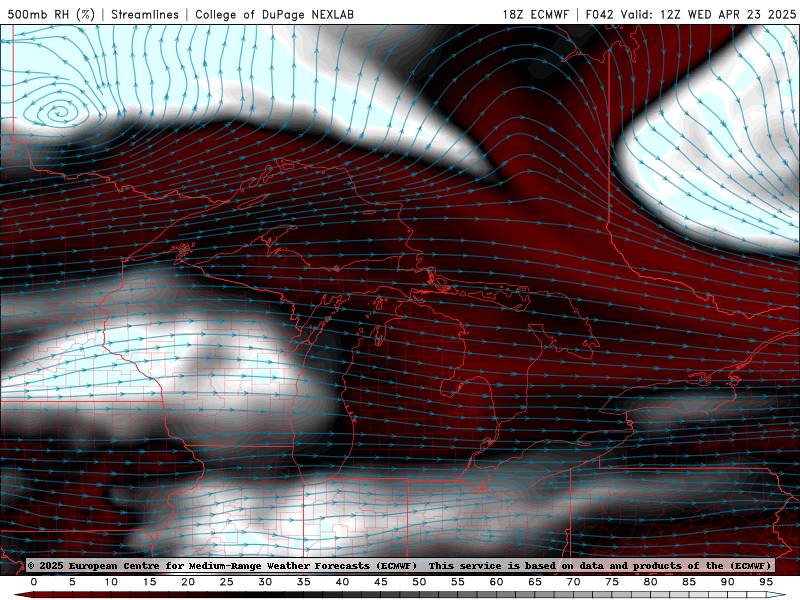The width and height of the screenshot is (800, 600).
Task: Click the 55 label on the humidity scale
Action: click(458, 582)
